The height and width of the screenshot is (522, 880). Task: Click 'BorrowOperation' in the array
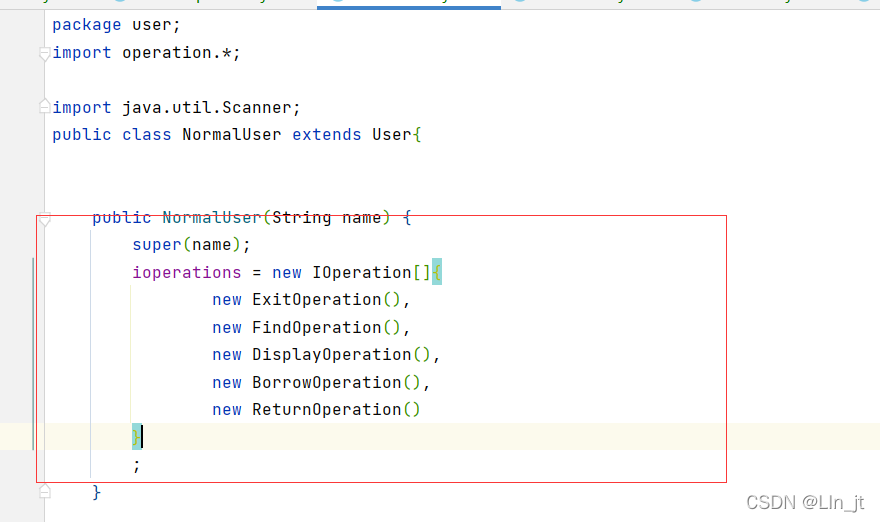click(x=327, y=383)
